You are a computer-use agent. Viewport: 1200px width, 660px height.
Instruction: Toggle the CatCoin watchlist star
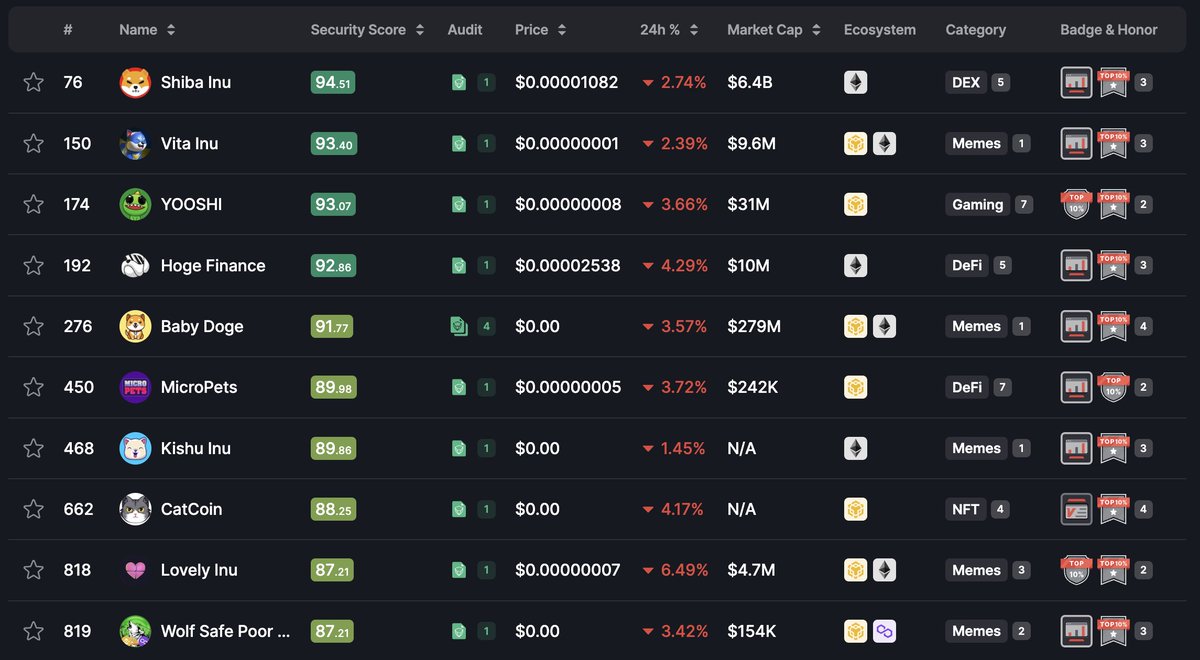click(x=33, y=509)
